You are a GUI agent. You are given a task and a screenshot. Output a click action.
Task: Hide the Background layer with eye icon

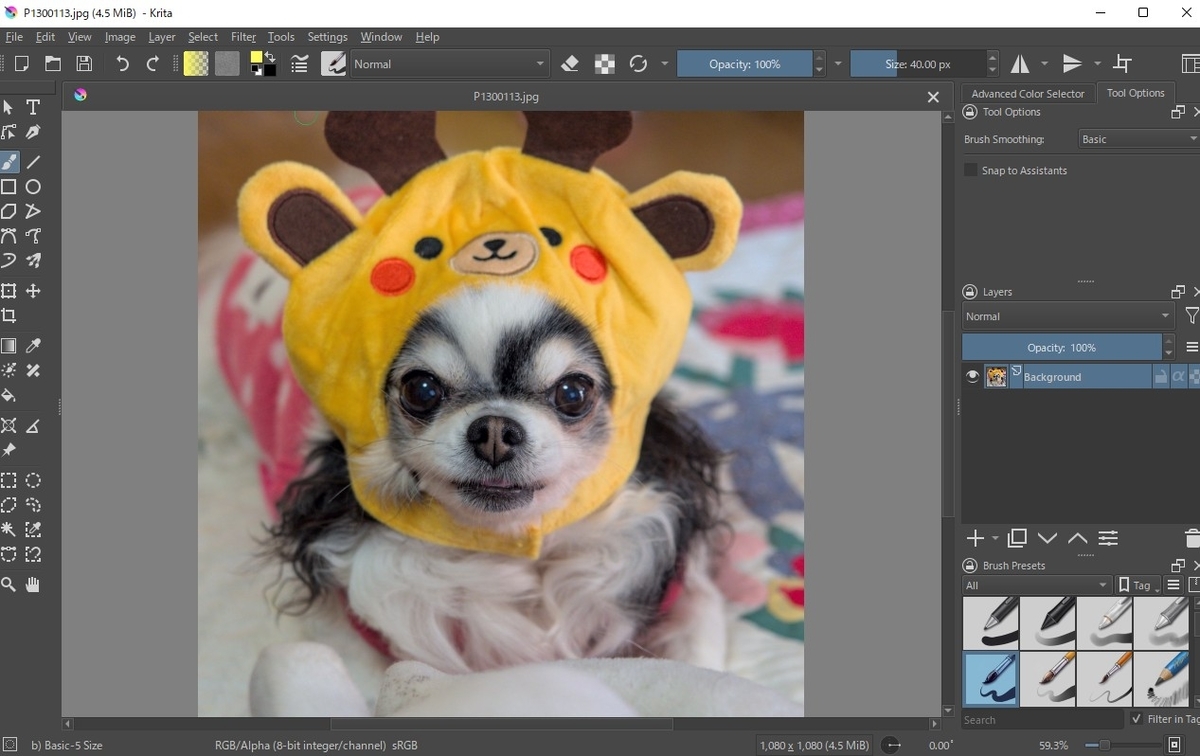pos(971,377)
